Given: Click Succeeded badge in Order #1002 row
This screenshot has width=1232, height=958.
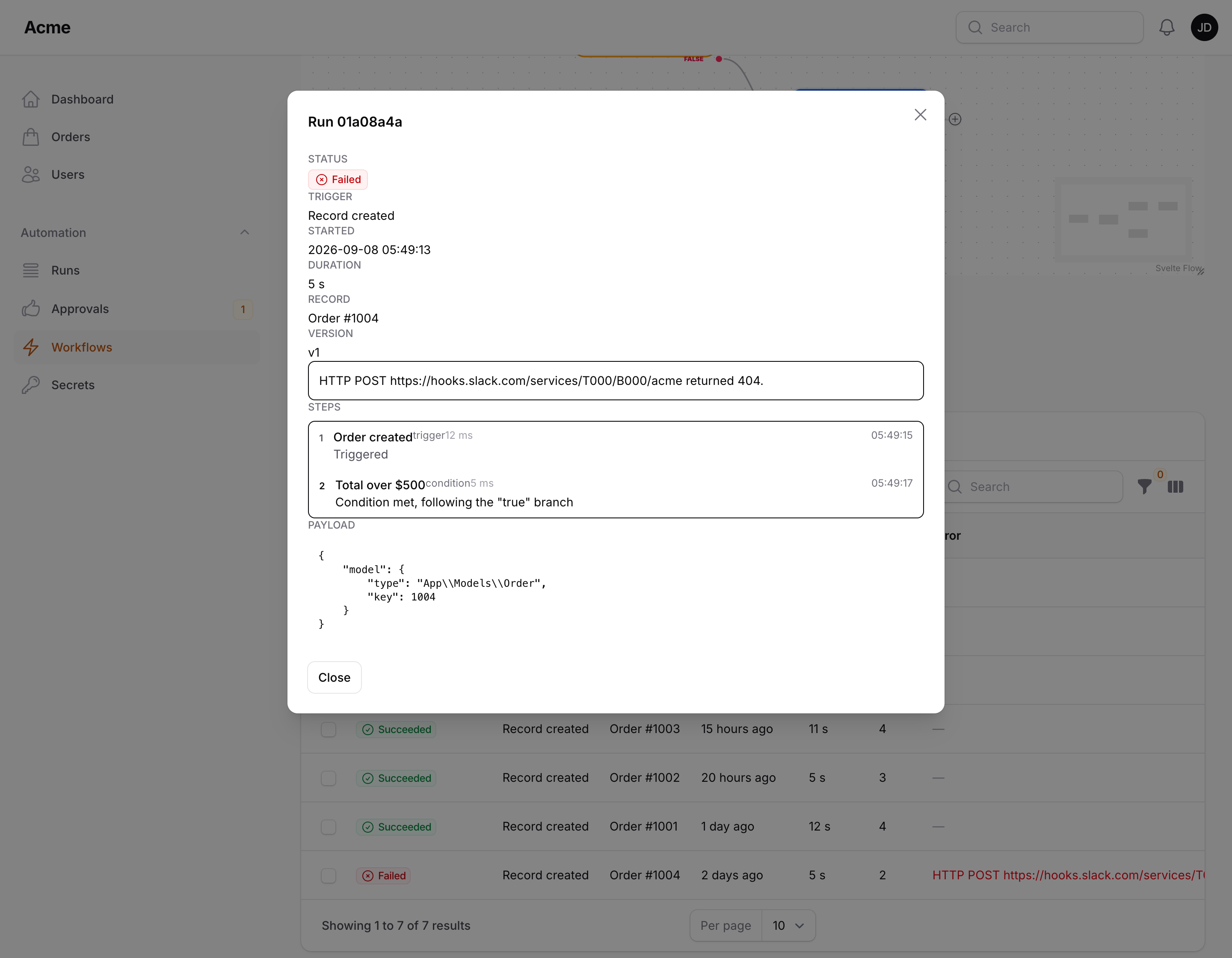Looking at the screenshot, I should point(396,778).
